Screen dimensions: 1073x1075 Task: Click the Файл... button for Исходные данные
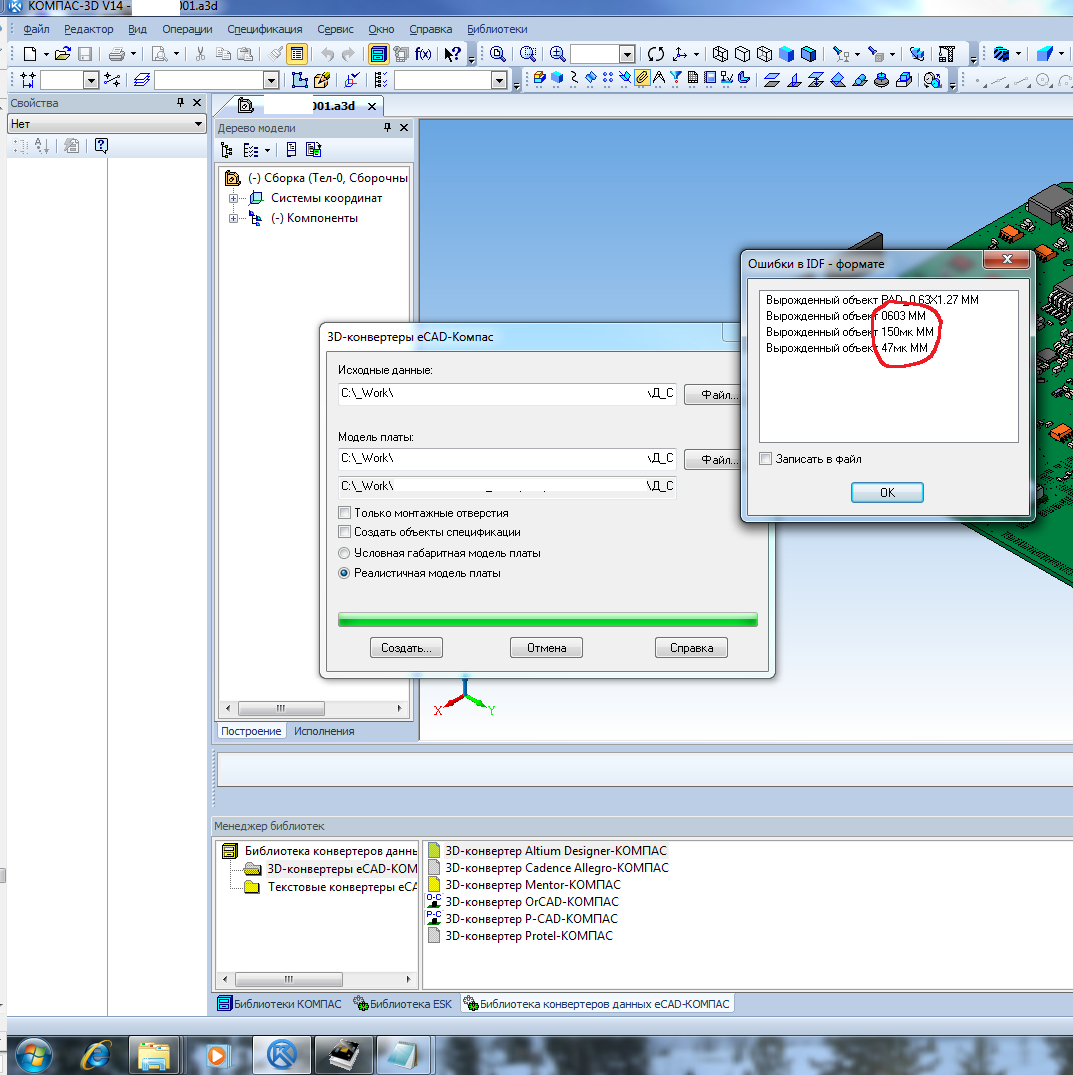pyautogui.click(x=713, y=395)
